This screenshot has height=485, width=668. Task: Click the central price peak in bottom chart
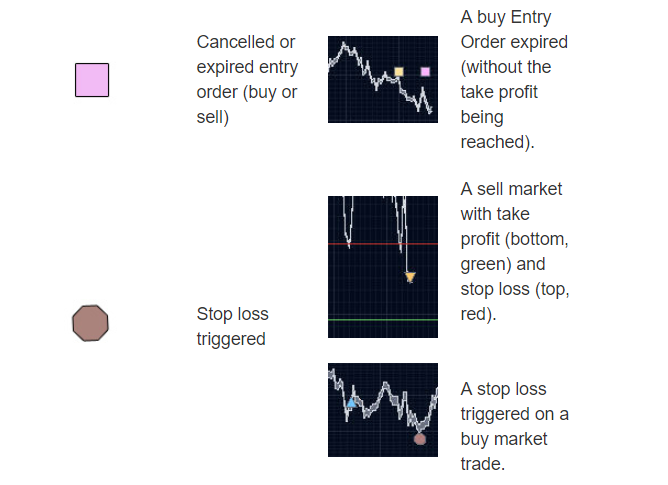[386, 384]
